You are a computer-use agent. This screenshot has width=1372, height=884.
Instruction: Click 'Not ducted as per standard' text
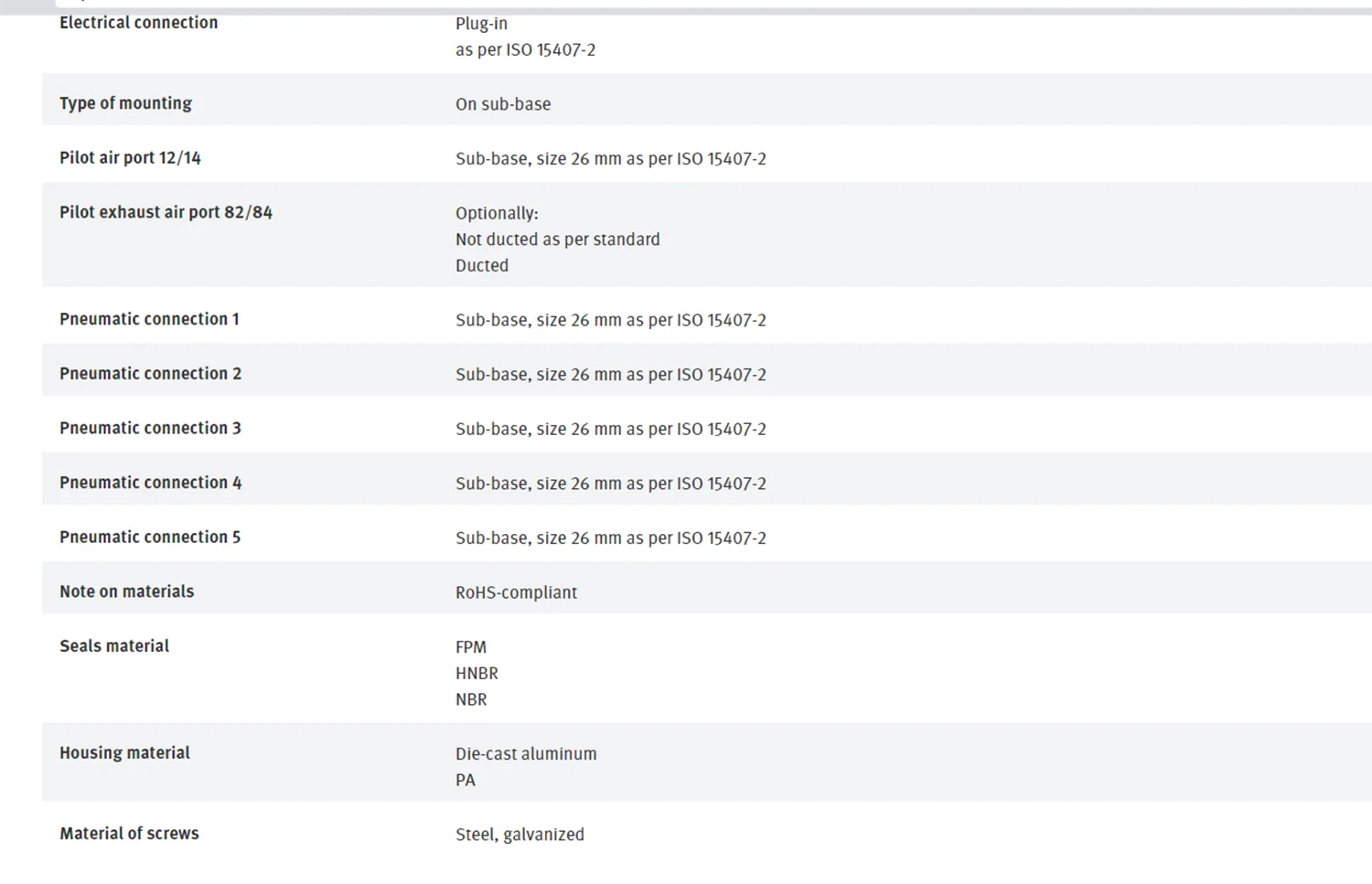coord(557,240)
